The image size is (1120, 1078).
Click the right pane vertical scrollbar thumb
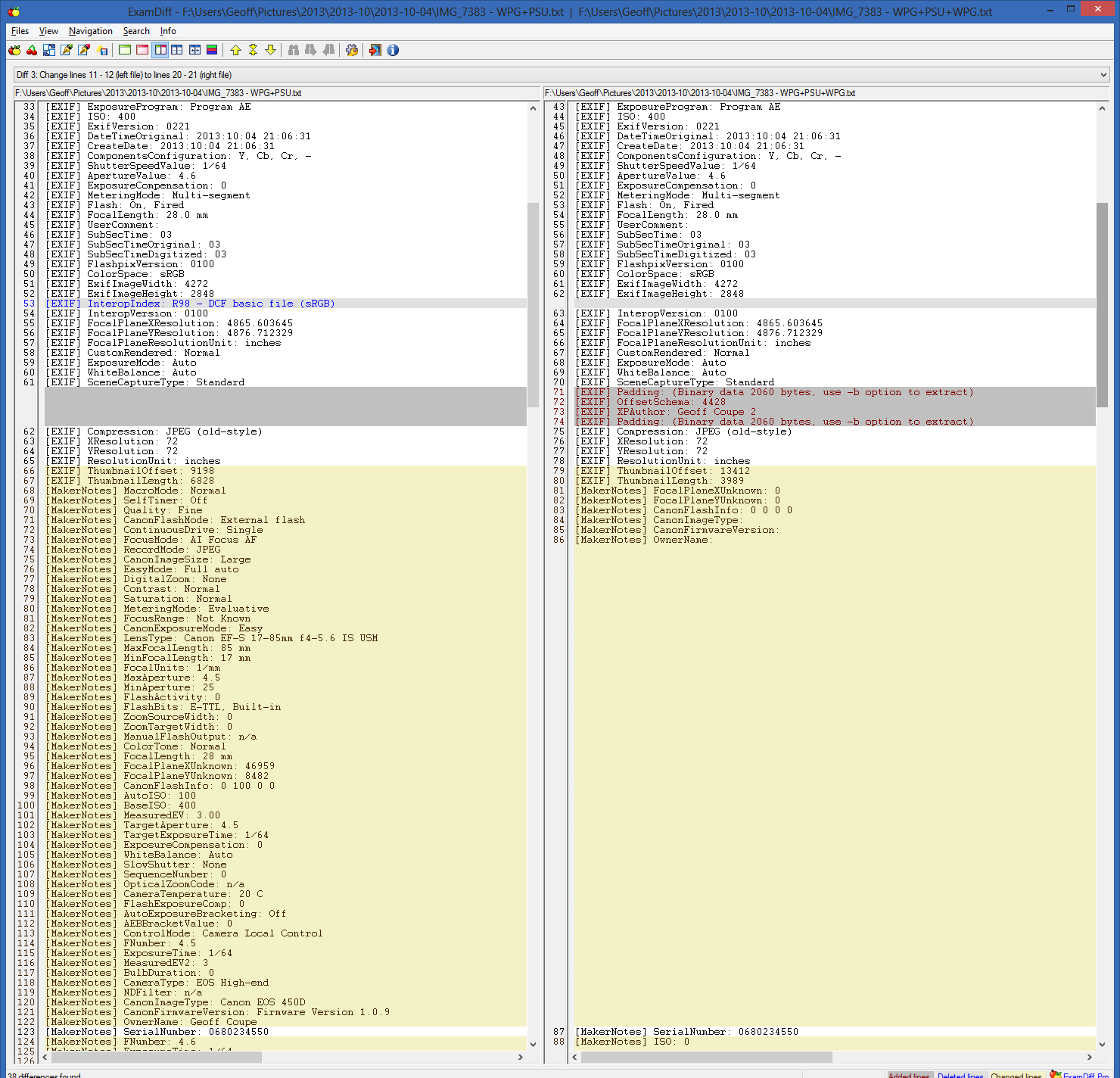coord(1102,303)
